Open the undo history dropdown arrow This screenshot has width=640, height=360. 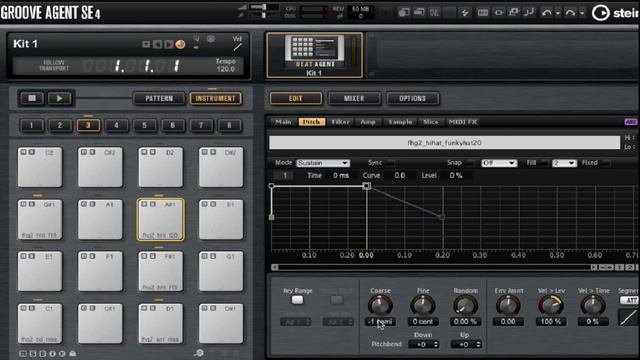(558, 13)
